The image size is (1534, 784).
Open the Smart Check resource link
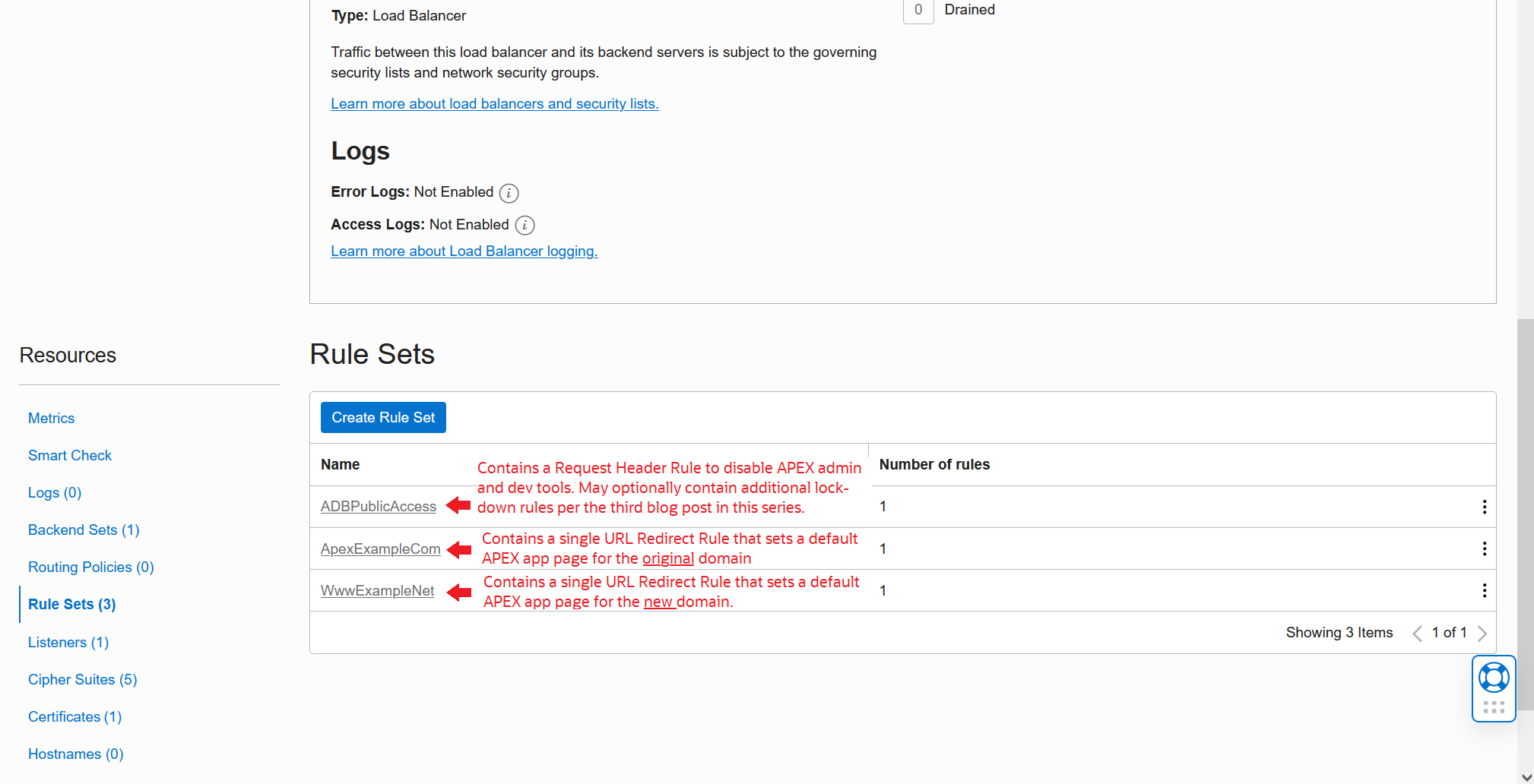(x=70, y=456)
